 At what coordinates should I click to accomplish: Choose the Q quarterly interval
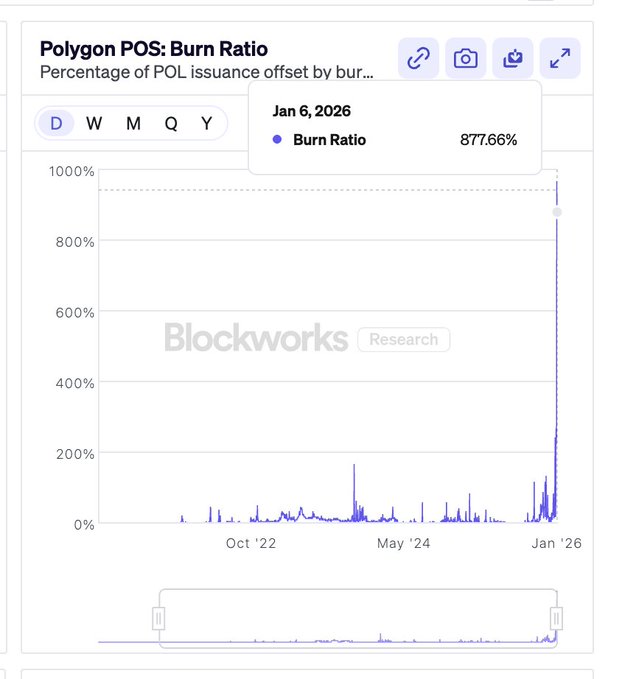pos(171,123)
